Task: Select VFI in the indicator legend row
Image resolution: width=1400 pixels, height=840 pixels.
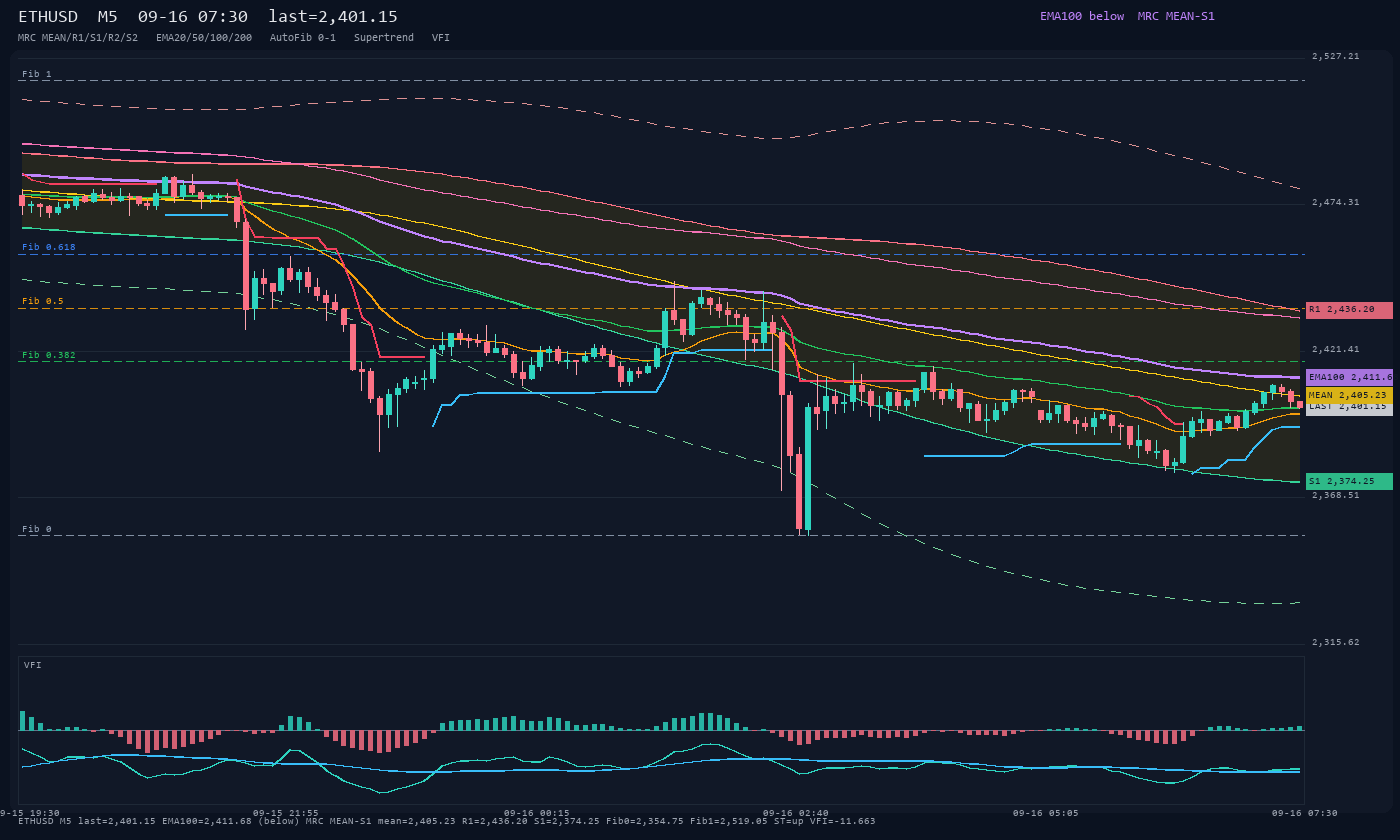Action: tap(441, 37)
